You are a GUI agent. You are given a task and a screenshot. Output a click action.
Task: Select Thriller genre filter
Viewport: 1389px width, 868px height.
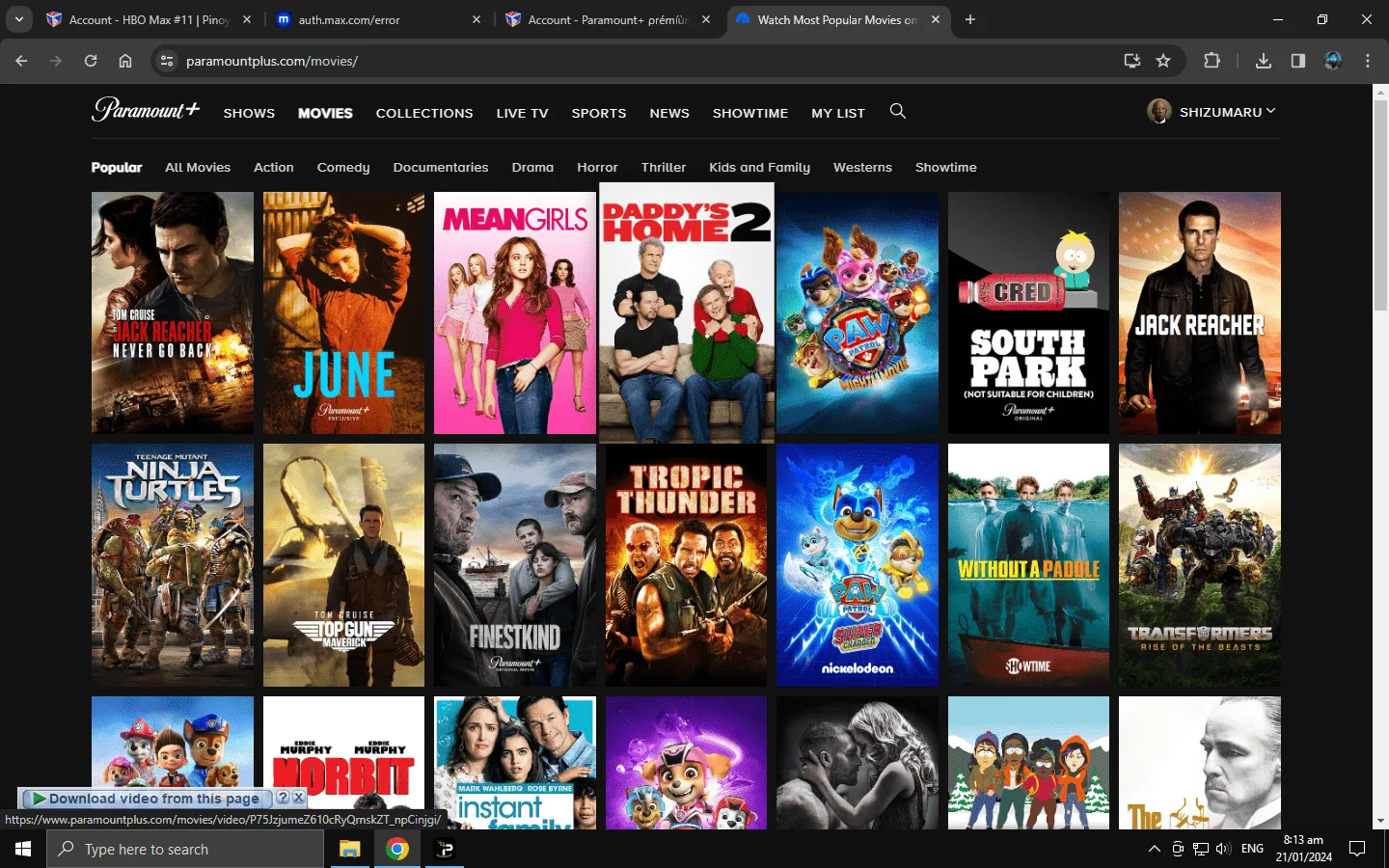pos(664,167)
